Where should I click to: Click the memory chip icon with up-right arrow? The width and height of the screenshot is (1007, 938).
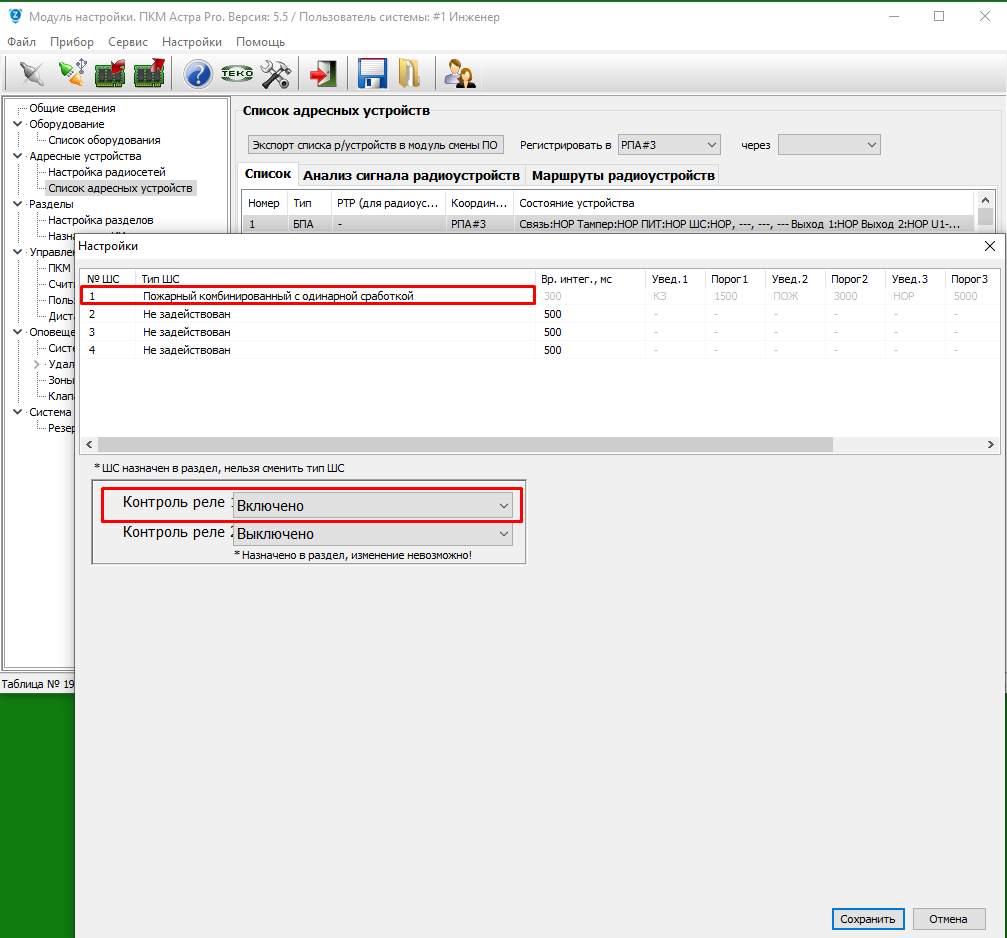[x=148, y=73]
